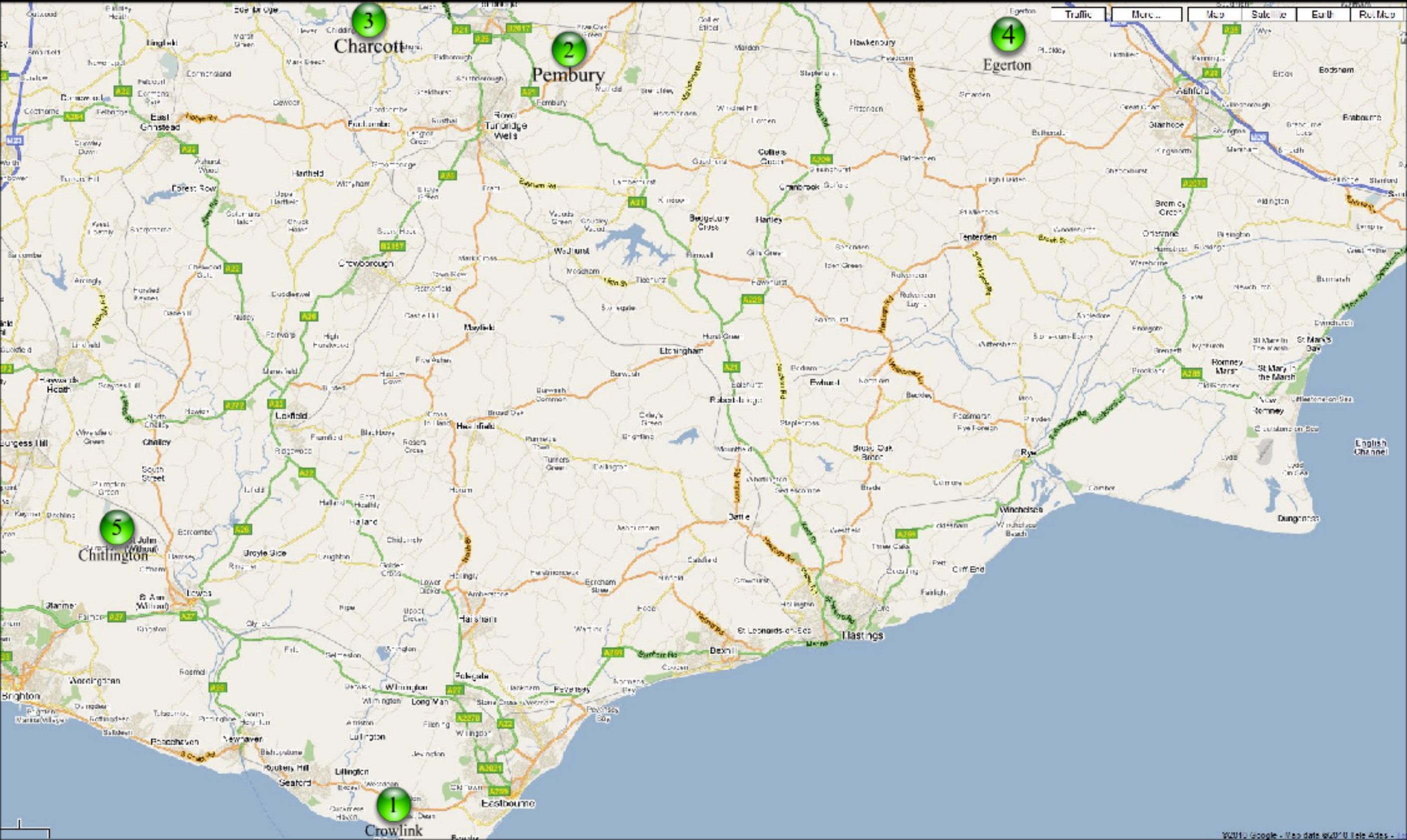Viewport: 1407px width, 840px height.
Task: Click the A264 road badge near Felbridge
Action: click(73, 117)
